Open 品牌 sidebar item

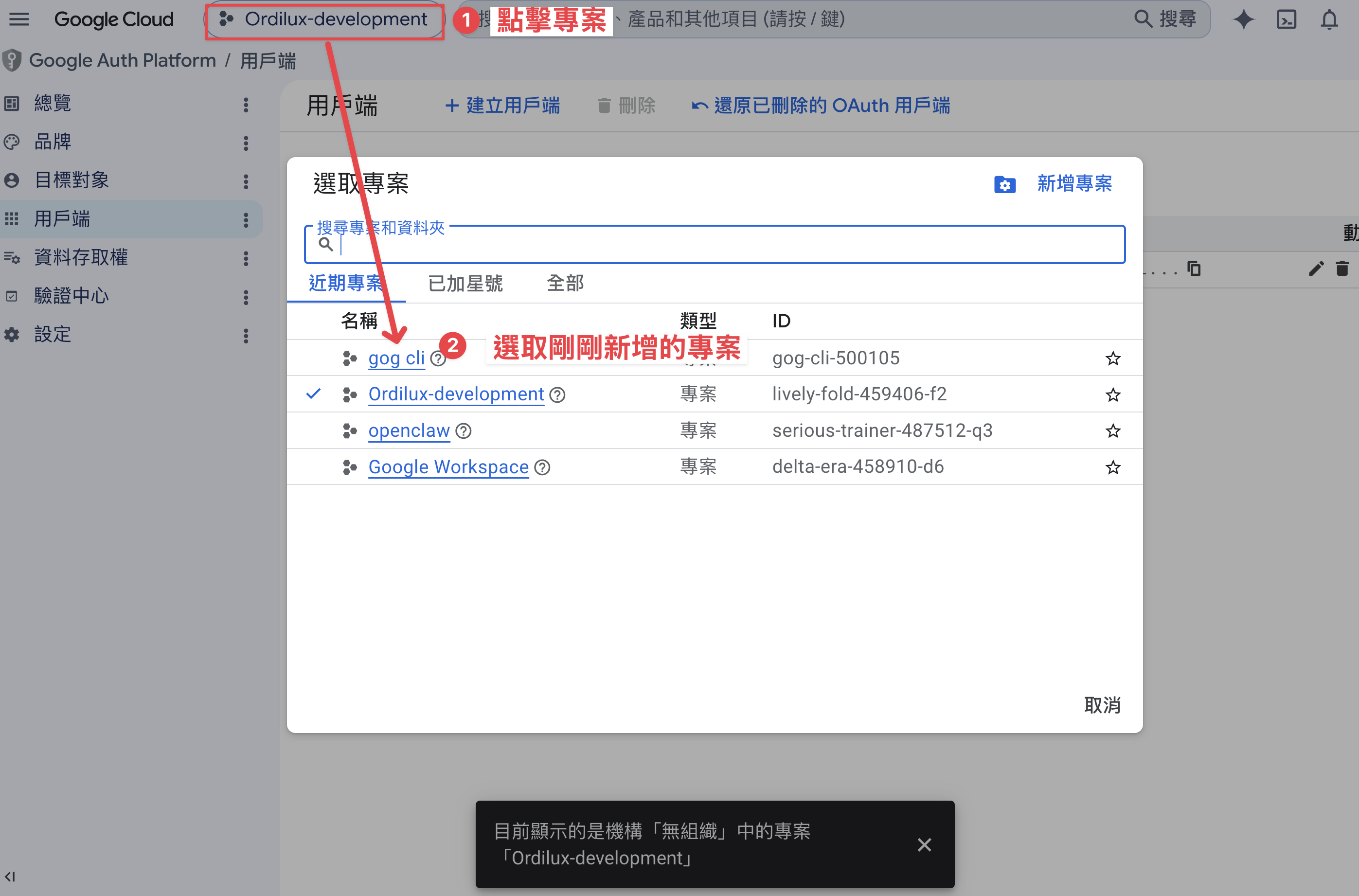53,142
